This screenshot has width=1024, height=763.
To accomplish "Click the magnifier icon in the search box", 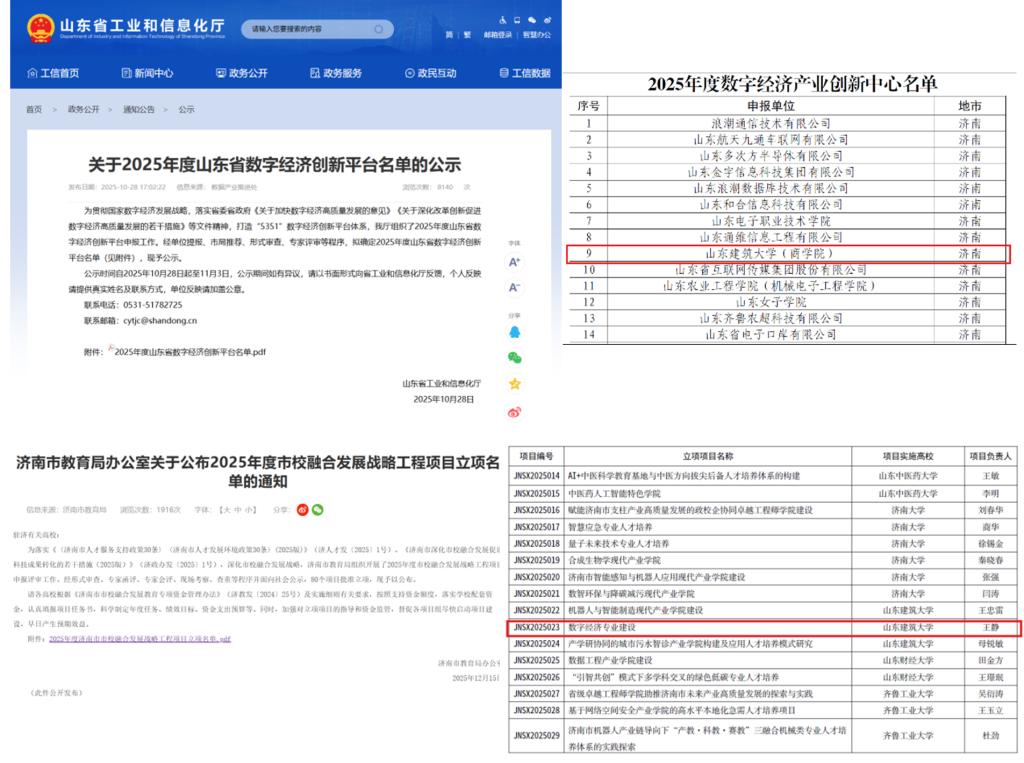I will point(379,29).
